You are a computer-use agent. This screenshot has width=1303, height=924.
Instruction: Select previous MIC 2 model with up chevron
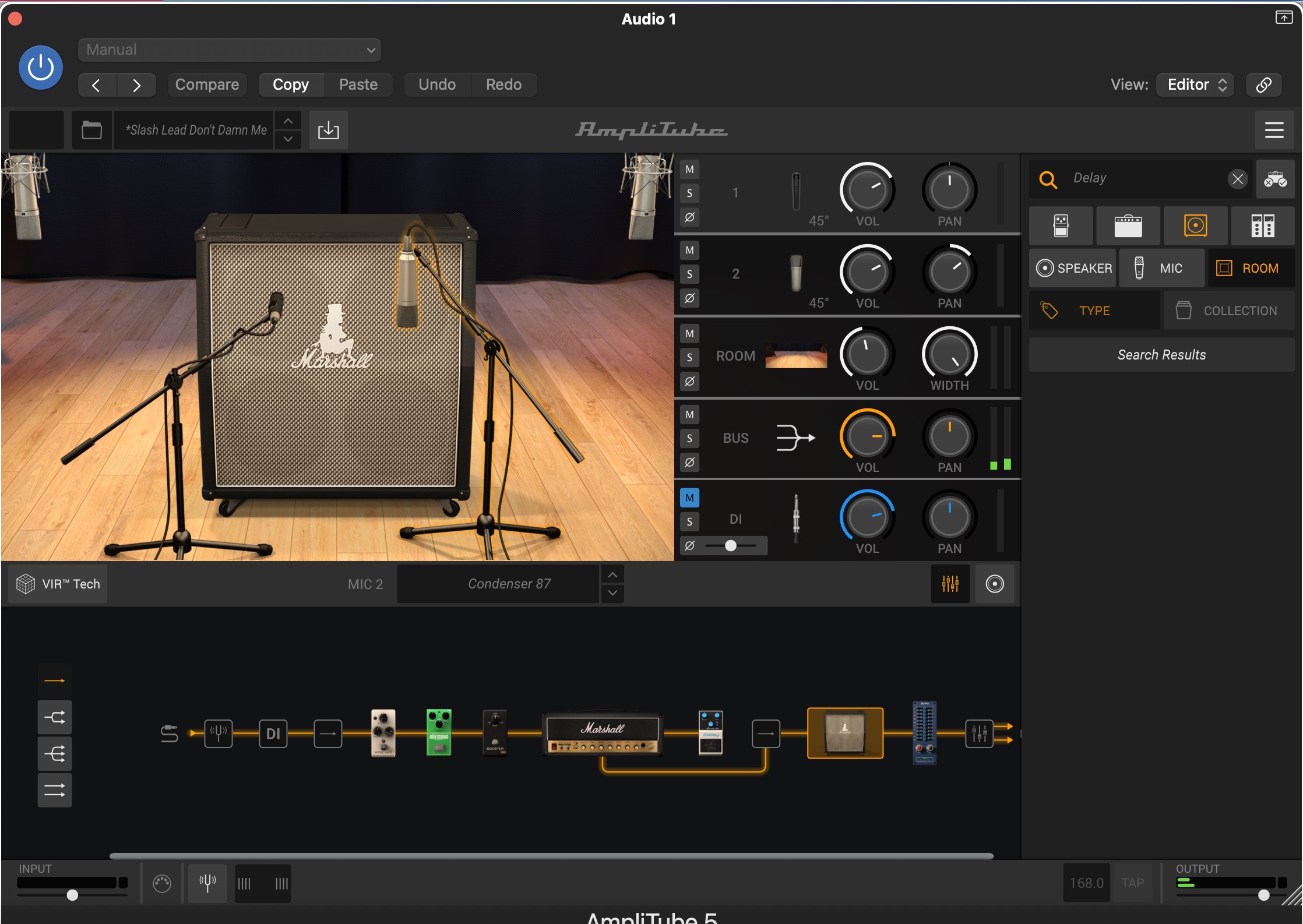pyautogui.click(x=612, y=574)
